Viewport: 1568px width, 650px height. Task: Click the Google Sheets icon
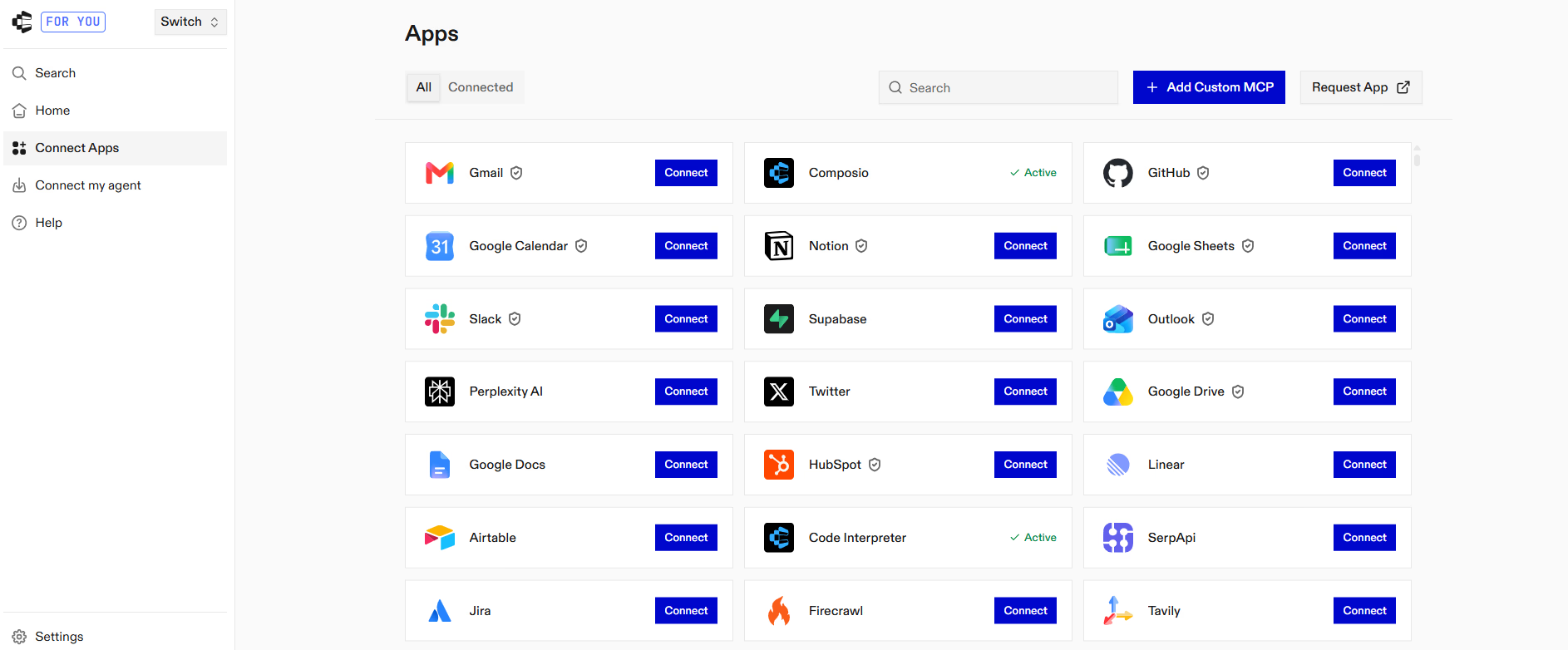[1118, 246]
